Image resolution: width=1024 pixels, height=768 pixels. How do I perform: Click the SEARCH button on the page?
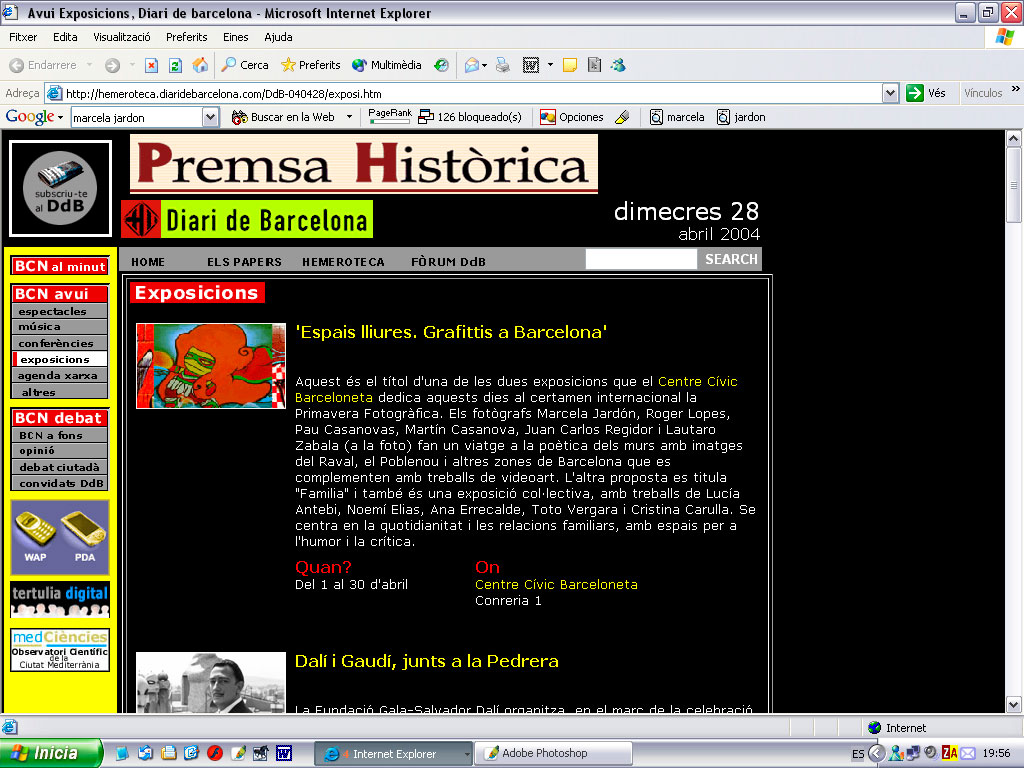[x=731, y=259]
